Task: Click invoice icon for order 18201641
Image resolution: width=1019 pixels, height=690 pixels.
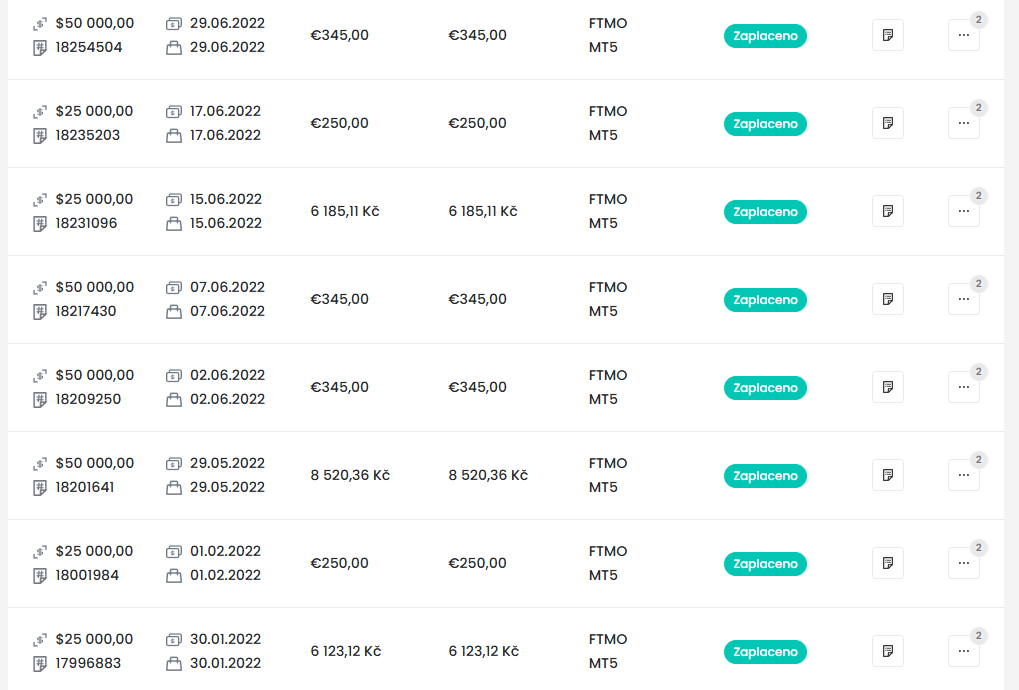Action: coord(888,476)
